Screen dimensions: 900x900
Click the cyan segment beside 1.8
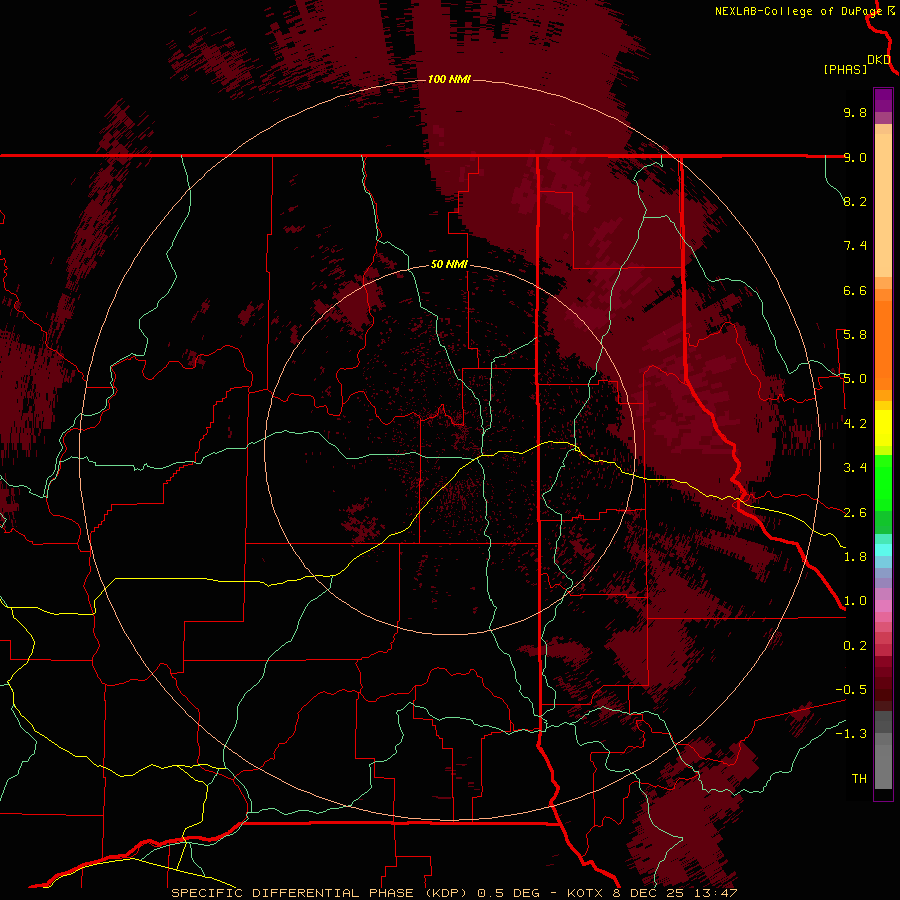click(x=883, y=550)
